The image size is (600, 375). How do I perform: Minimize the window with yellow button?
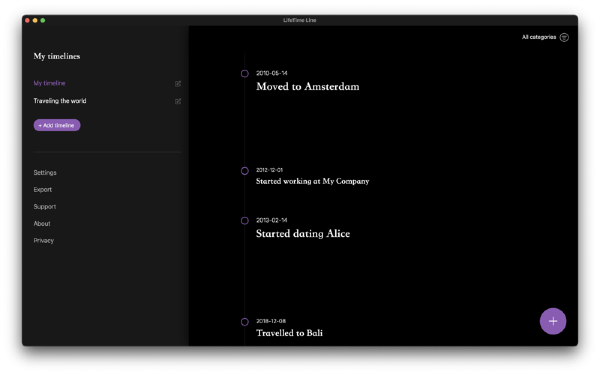35,20
